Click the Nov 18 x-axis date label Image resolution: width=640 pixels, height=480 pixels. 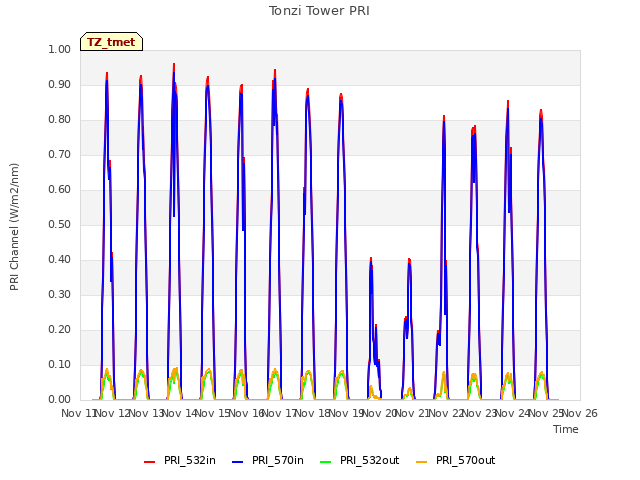click(314, 413)
